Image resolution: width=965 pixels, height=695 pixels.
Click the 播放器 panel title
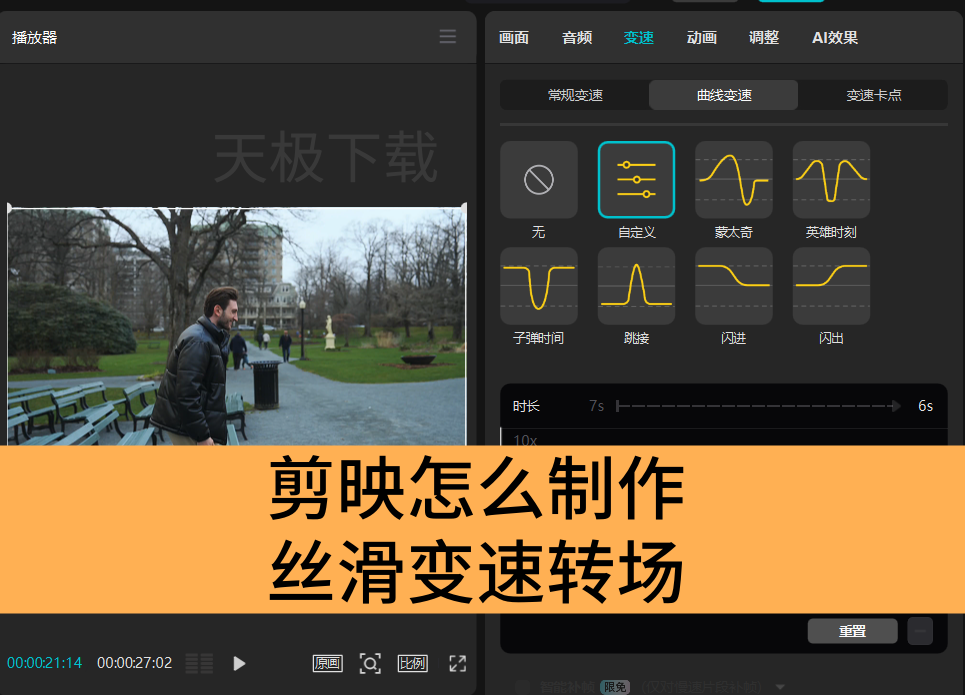coord(34,38)
